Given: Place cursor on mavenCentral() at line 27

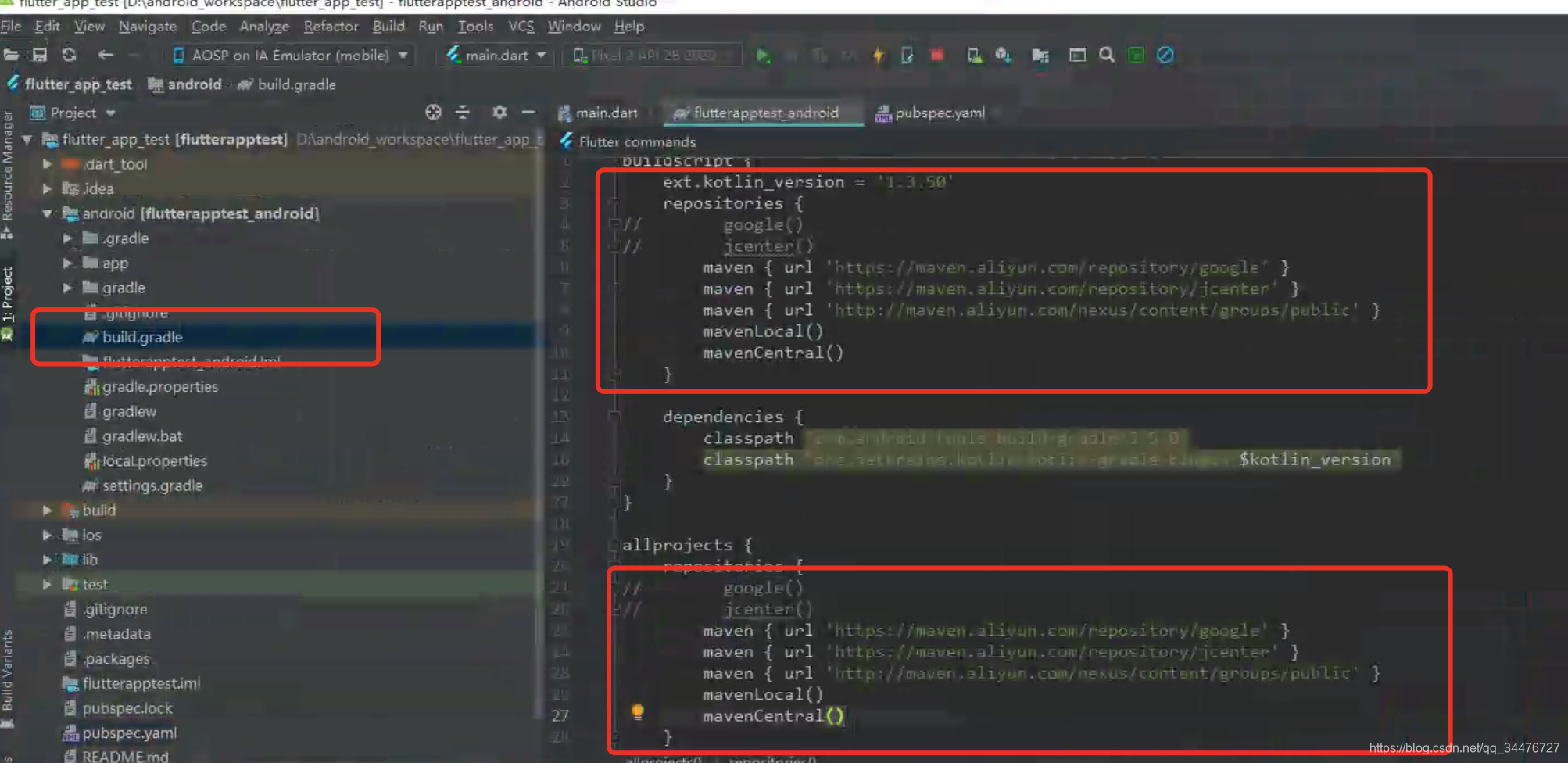Looking at the screenshot, I should point(773,715).
